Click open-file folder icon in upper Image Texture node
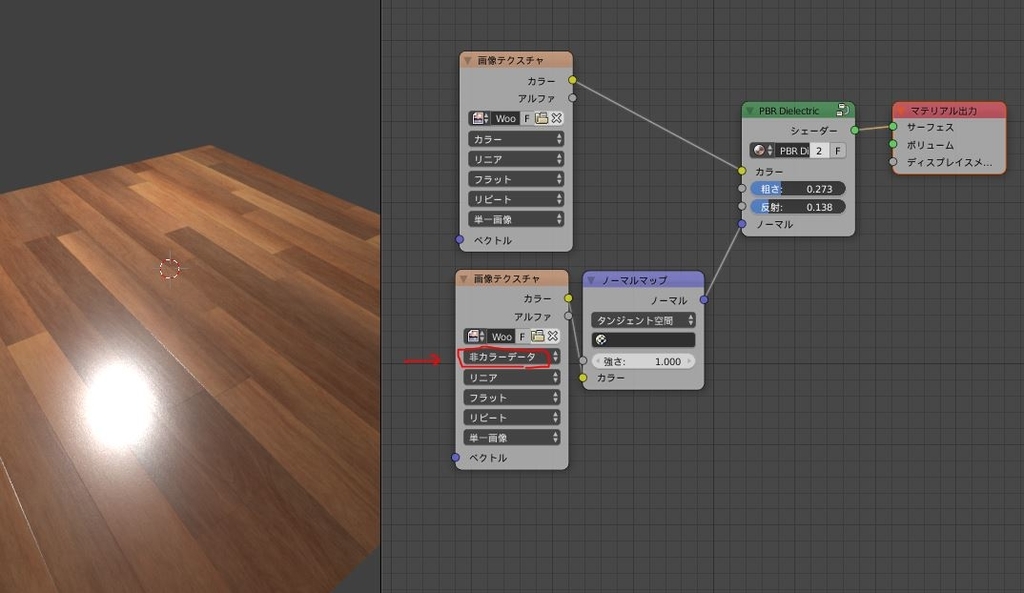 tap(541, 118)
